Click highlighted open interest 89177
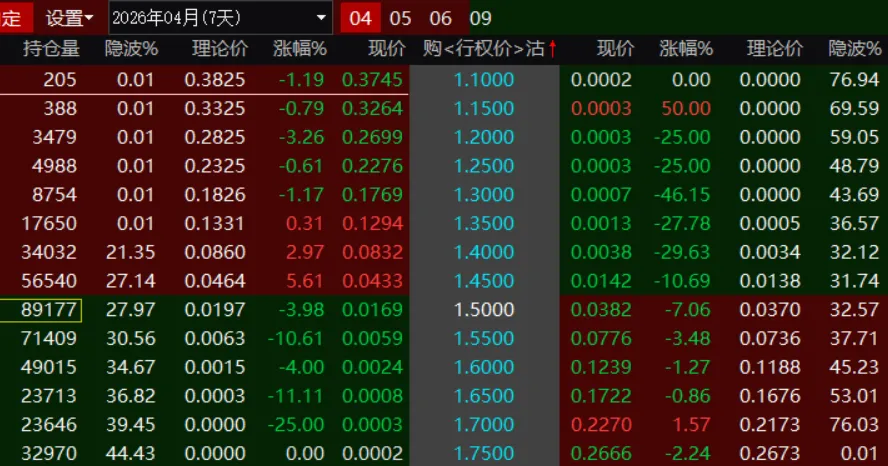Screen dimensions: 888x466 [x=48, y=310]
